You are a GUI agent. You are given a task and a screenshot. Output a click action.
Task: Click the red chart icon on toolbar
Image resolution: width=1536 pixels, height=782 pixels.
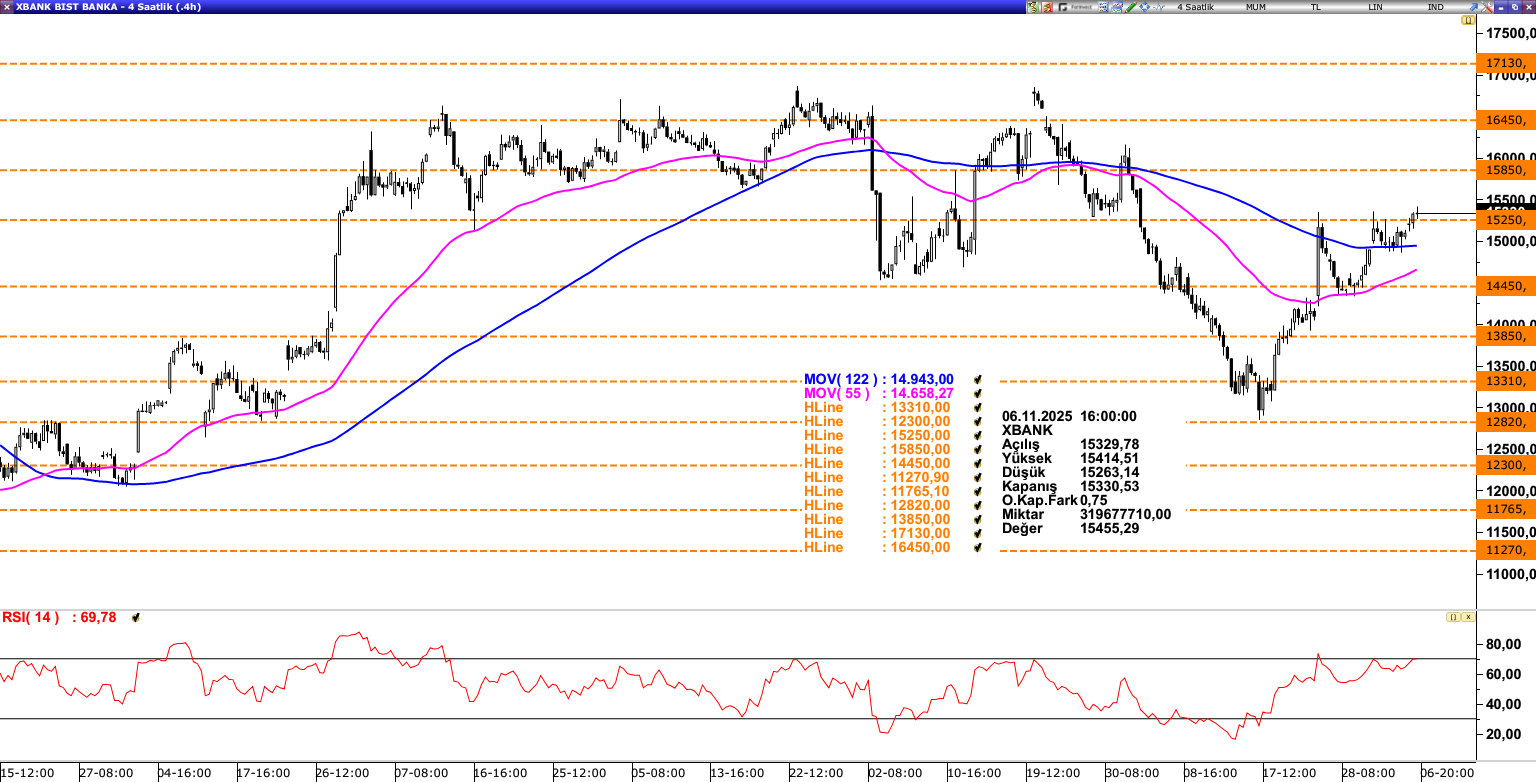tap(1047, 6)
